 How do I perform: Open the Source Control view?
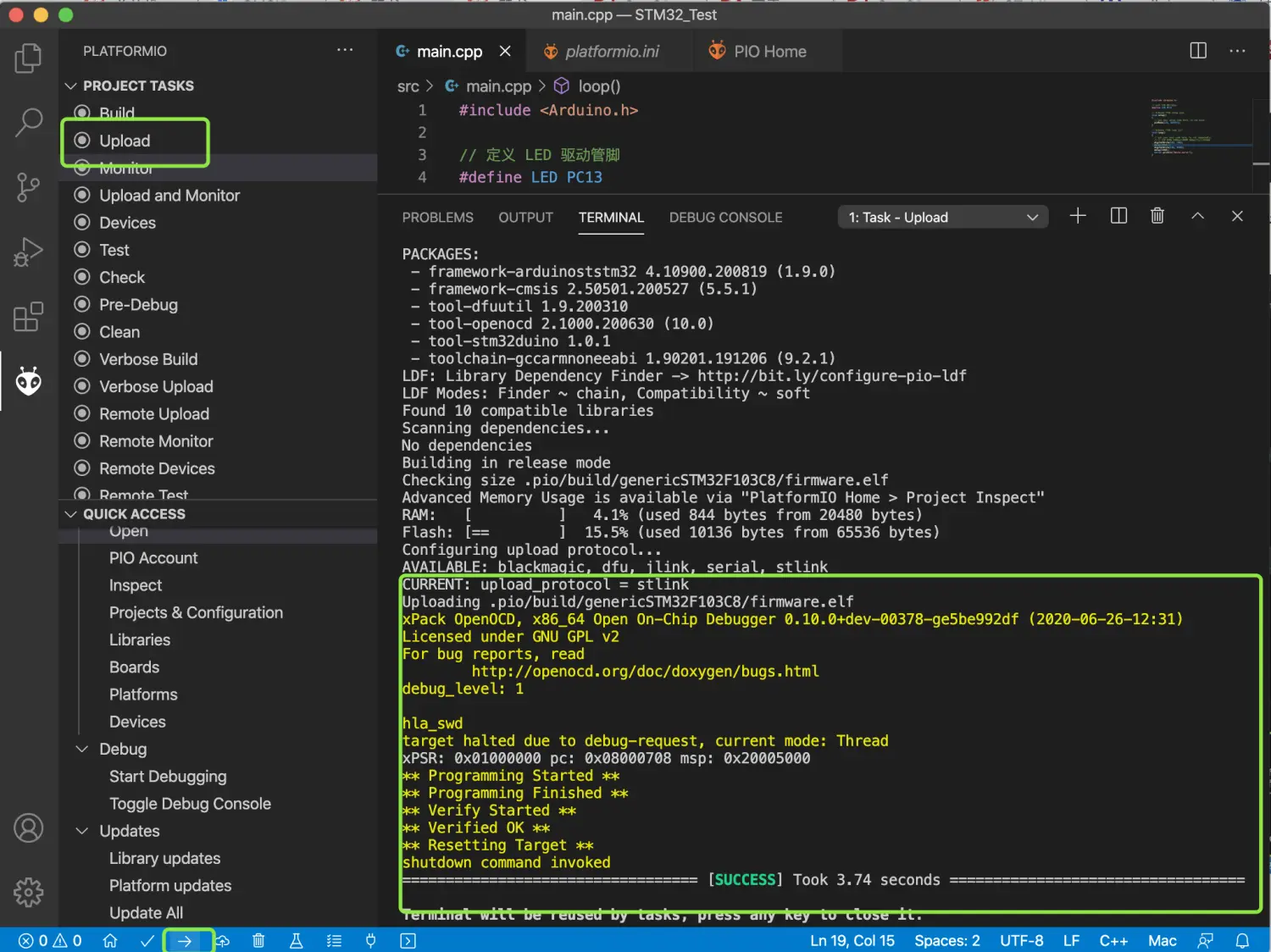(28, 187)
